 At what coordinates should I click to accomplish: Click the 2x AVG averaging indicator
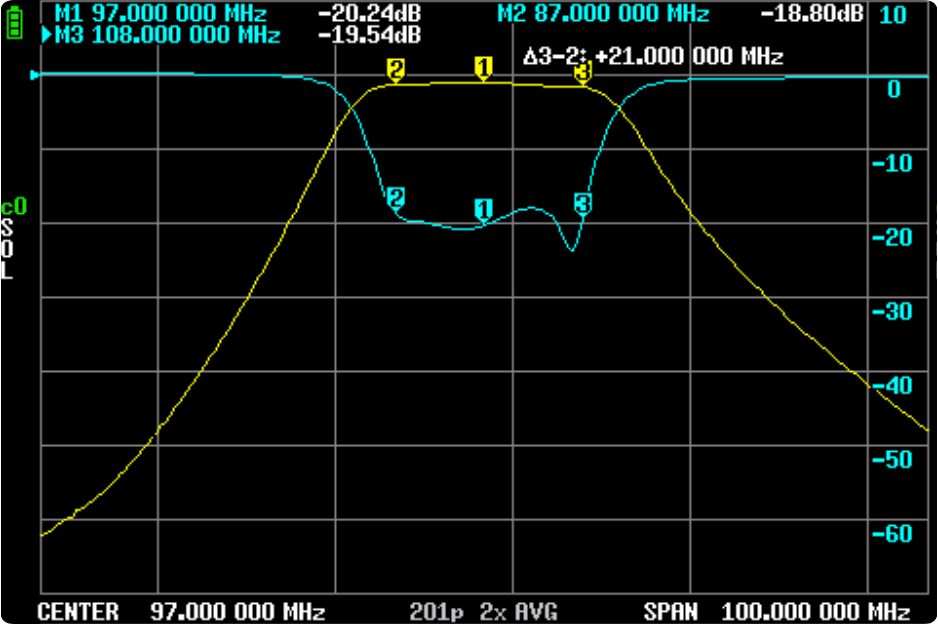click(518, 611)
